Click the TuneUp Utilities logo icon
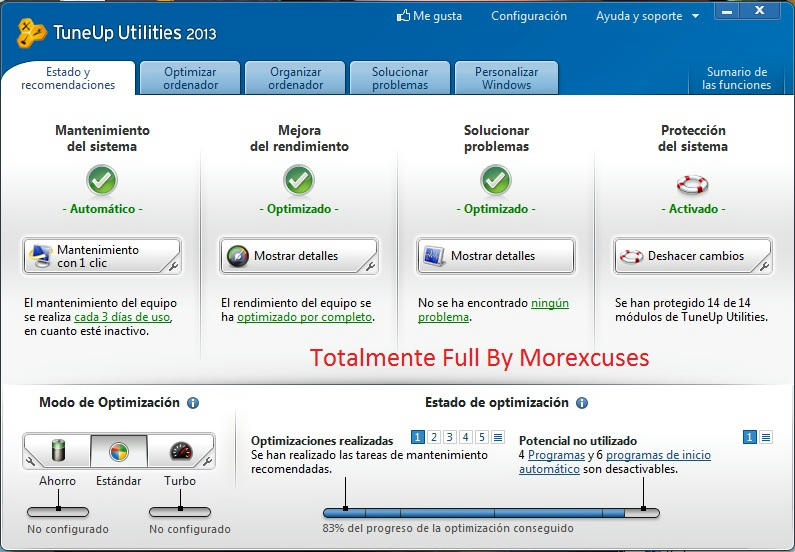 [31, 33]
